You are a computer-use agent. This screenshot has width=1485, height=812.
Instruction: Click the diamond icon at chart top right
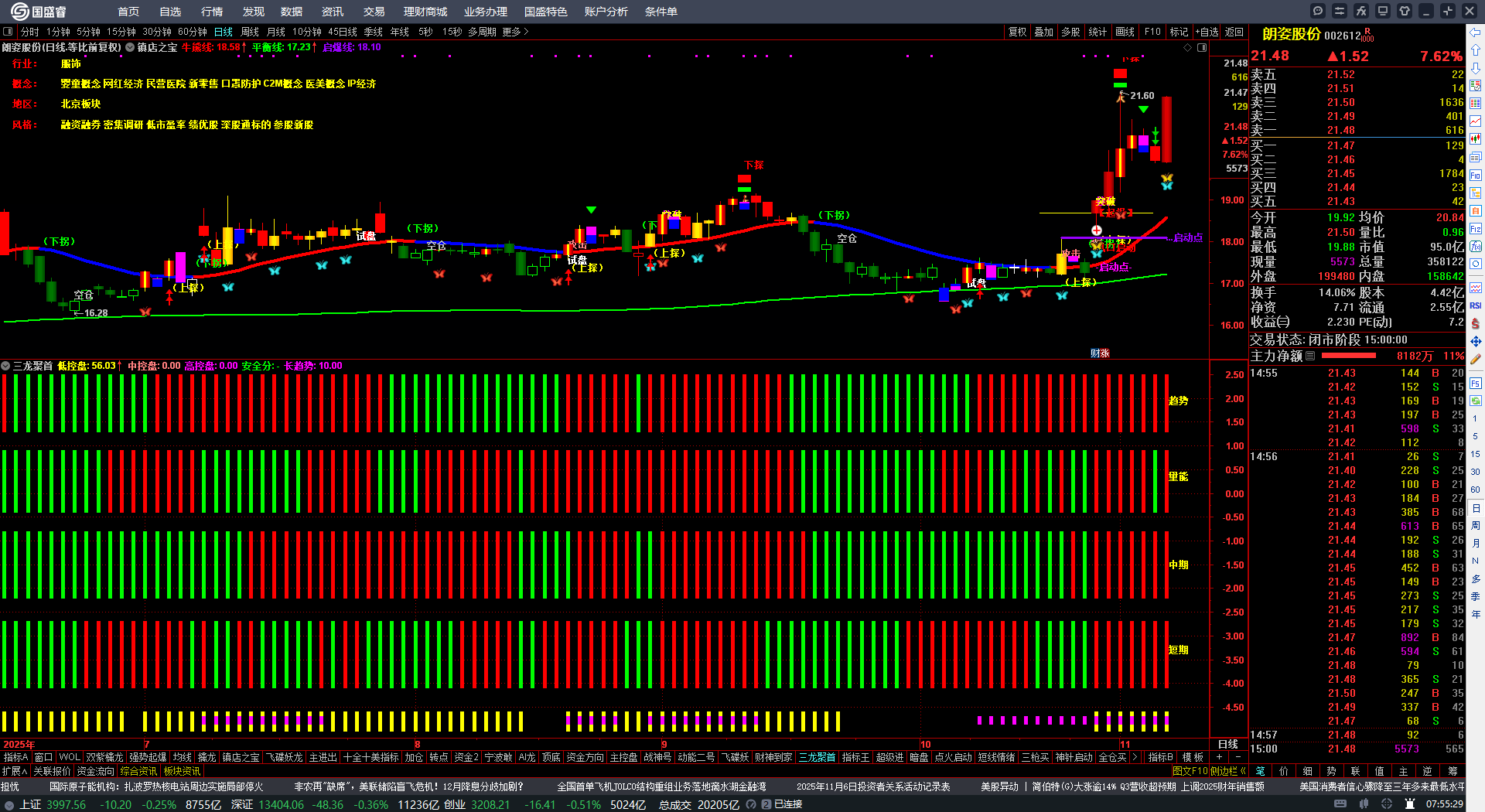click(1188, 47)
